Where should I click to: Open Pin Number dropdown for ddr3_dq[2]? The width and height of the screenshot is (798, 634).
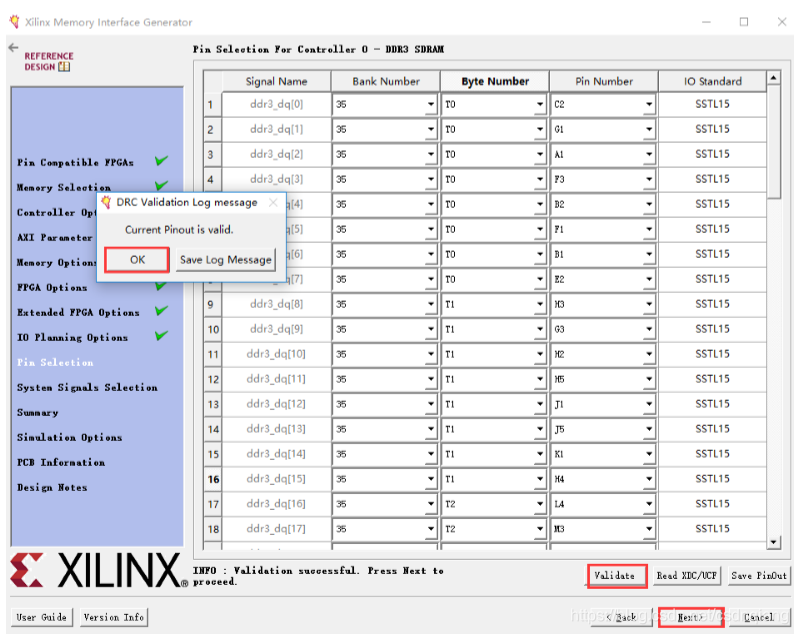click(x=648, y=154)
